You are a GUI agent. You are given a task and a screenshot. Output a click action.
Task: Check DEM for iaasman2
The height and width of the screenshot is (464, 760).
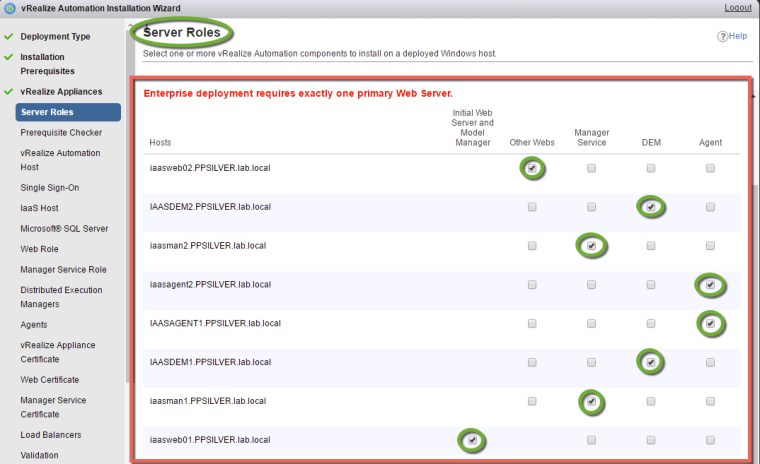[x=651, y=246]
